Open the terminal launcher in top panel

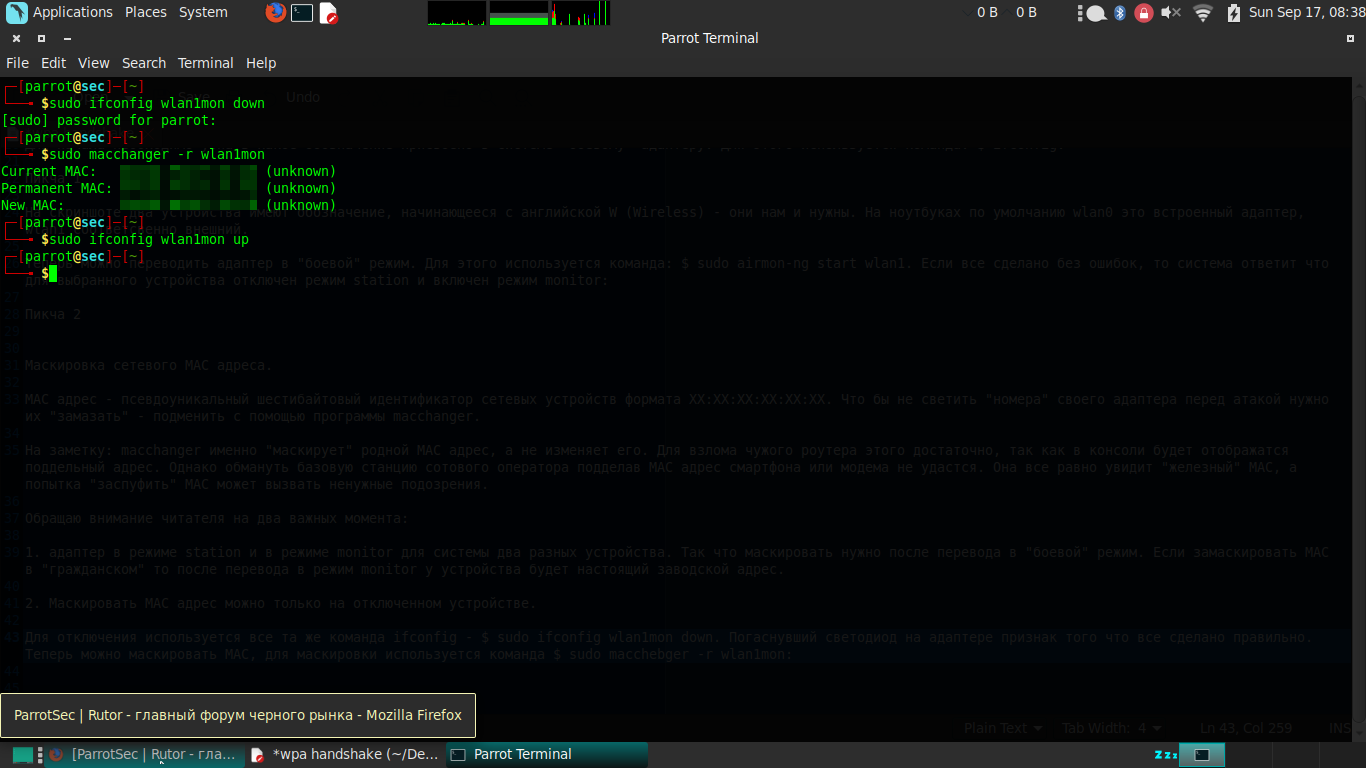click(301, 13)
